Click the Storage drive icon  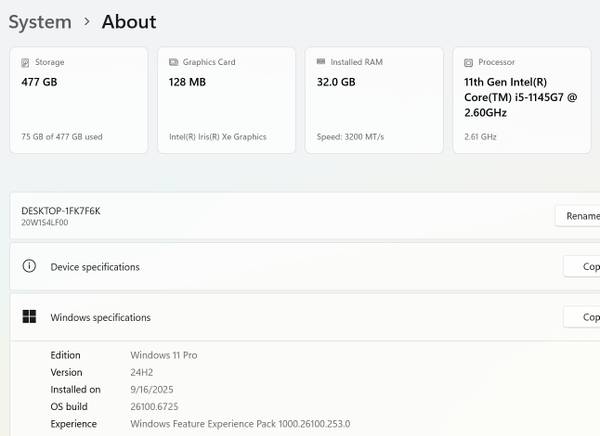click(25, 62)
